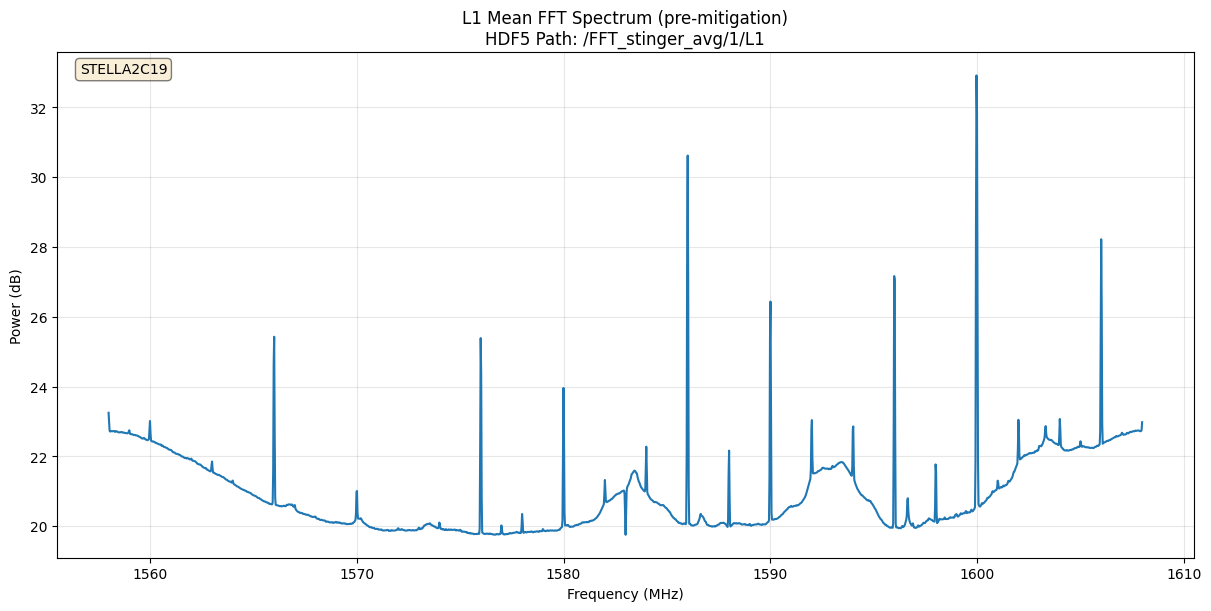
Task: Select the peak tip at 1586 MHz
Action: tap(687, 156)
